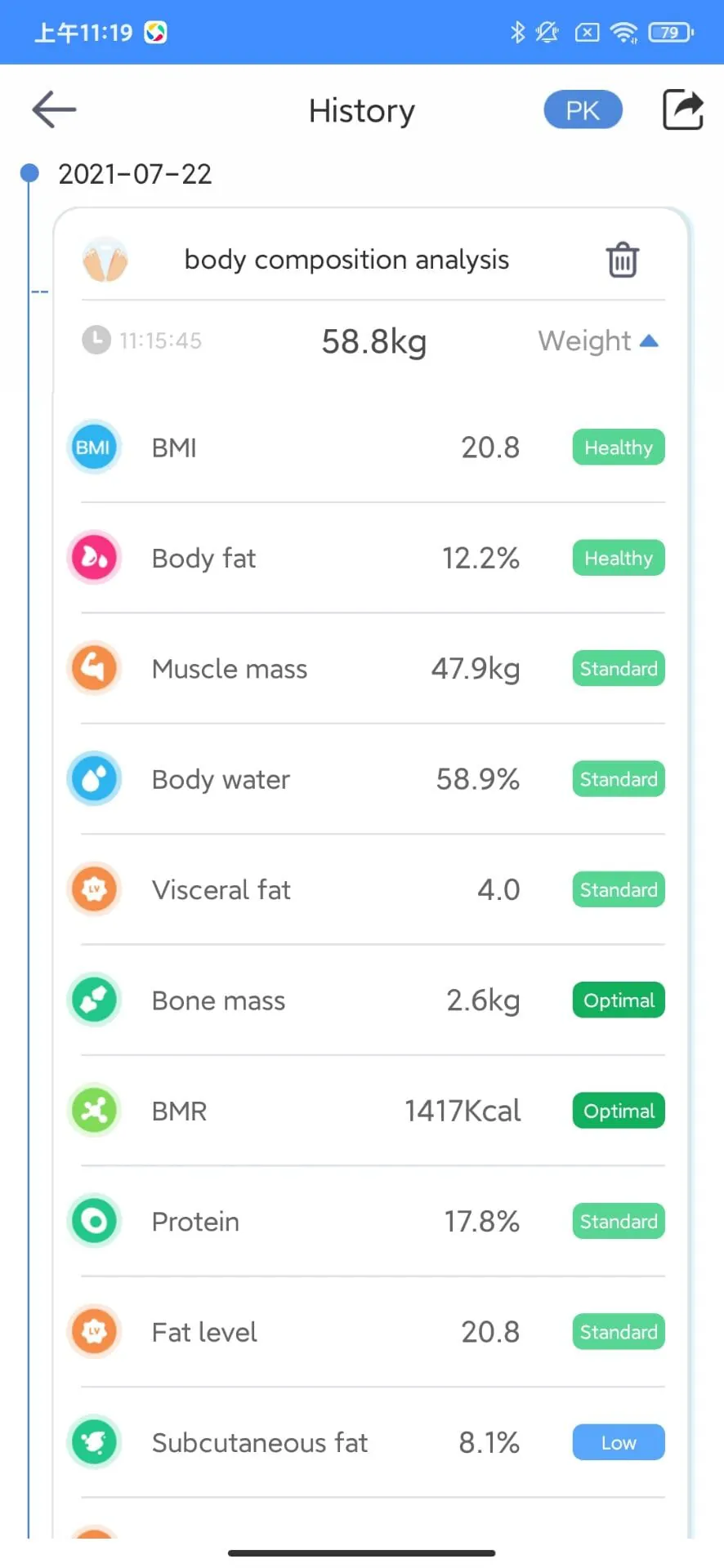Tap the green BMR icon
Screen dimensions: 724x1568
(94, 1111)
